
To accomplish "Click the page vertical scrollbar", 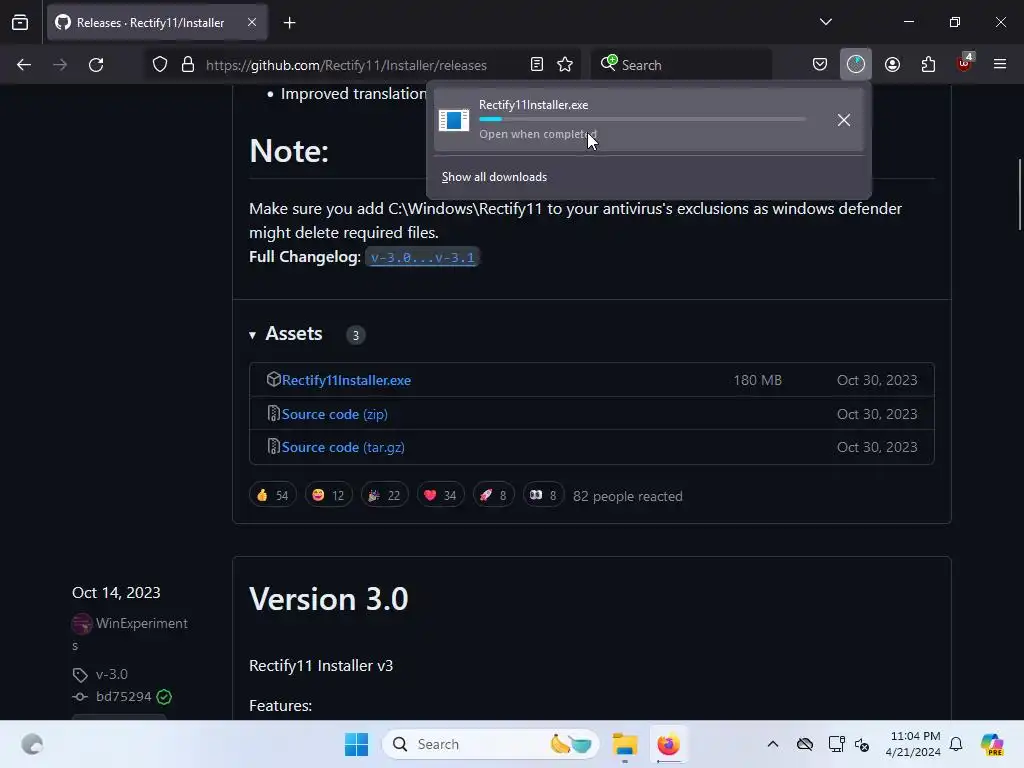I will 1019,194.
